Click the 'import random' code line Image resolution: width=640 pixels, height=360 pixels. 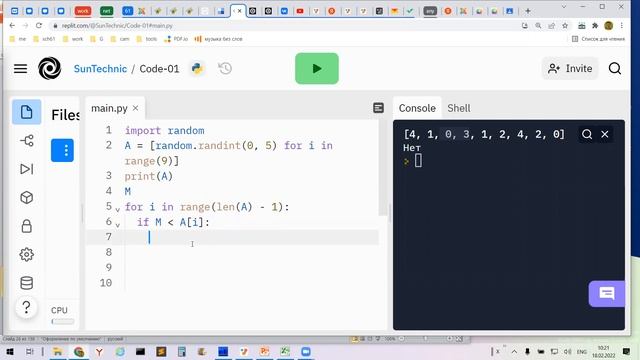(164, 131)
